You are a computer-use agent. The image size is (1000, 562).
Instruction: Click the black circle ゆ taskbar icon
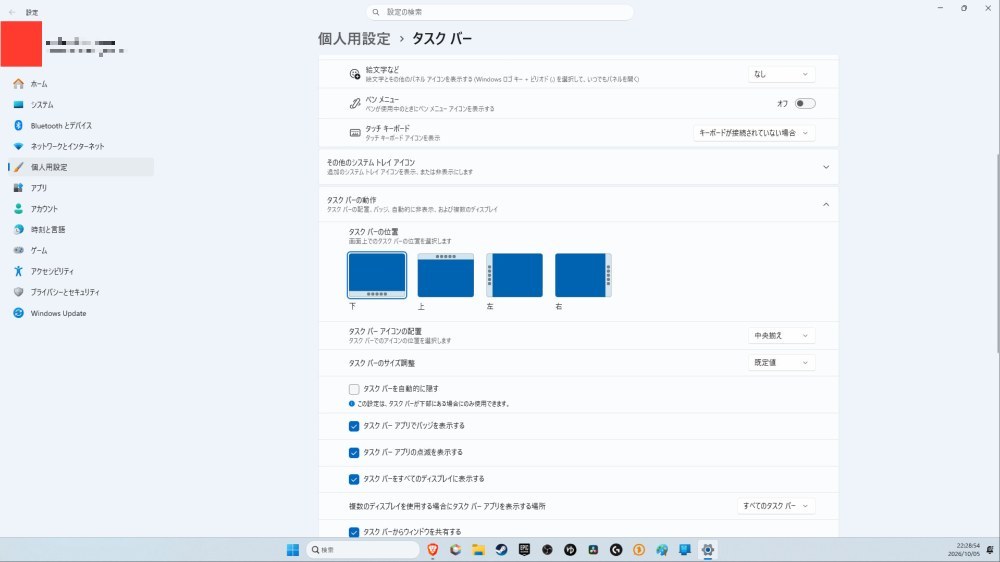pyautogui.click(x=570, y=550)
